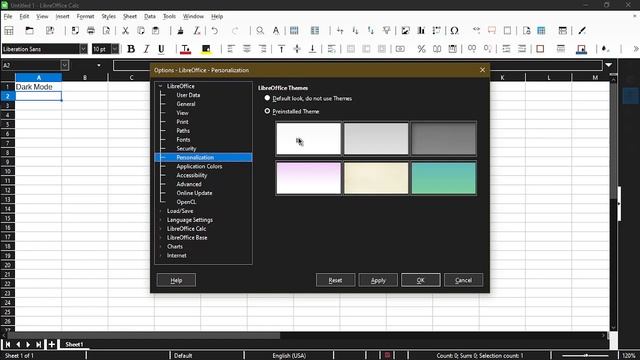Select the 'Preinstalled Theme' radio button
This screenshot has width=640, height=360.
pos(267,111)
